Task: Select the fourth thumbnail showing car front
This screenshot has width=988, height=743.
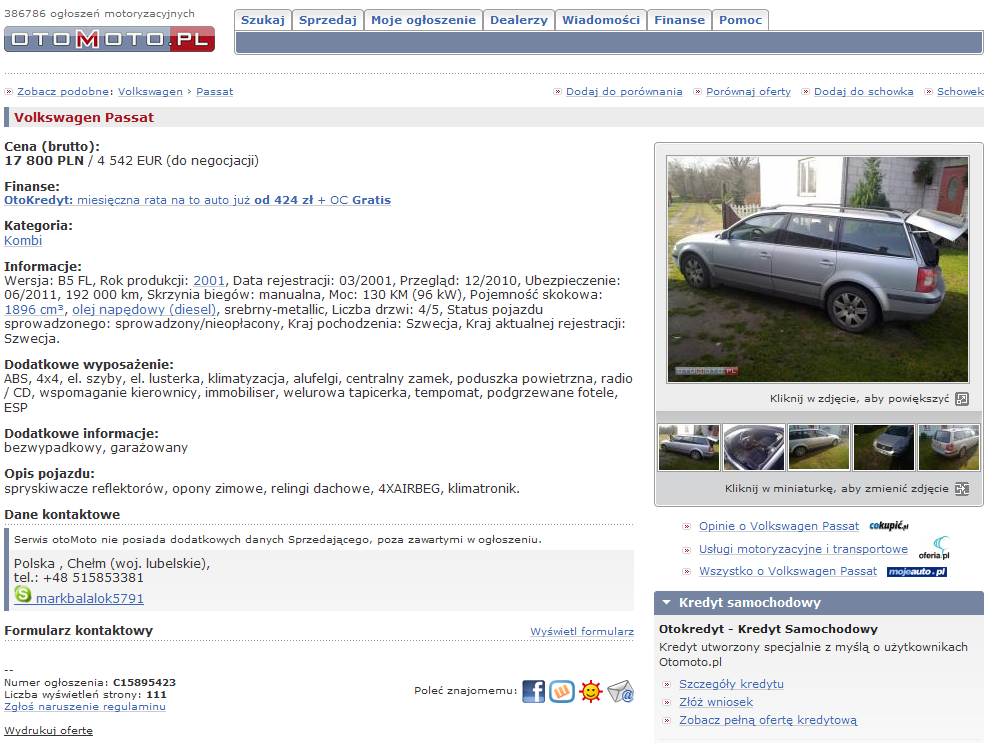Action: pos(883,447)
